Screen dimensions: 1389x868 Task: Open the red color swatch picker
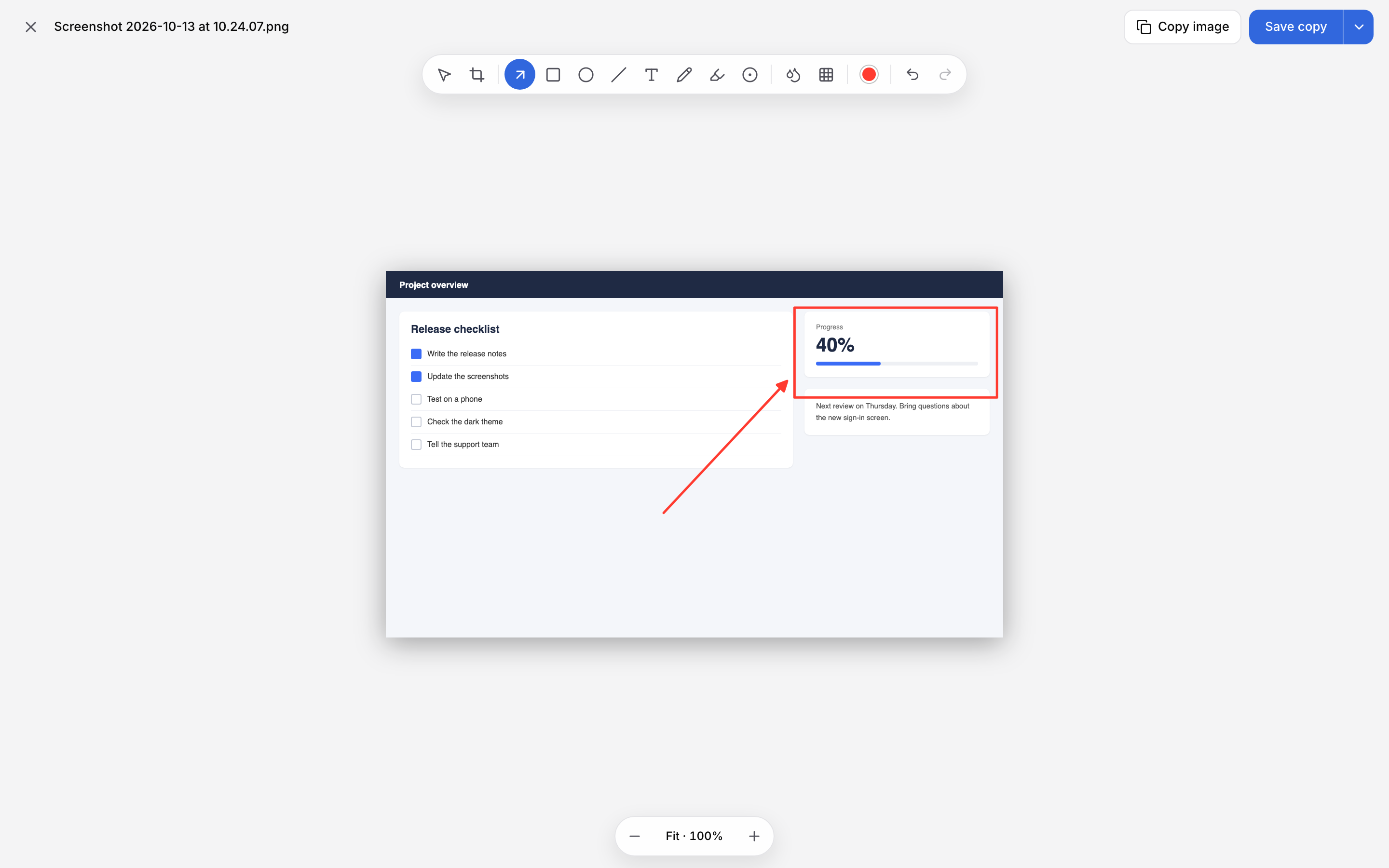coord(869,75)
